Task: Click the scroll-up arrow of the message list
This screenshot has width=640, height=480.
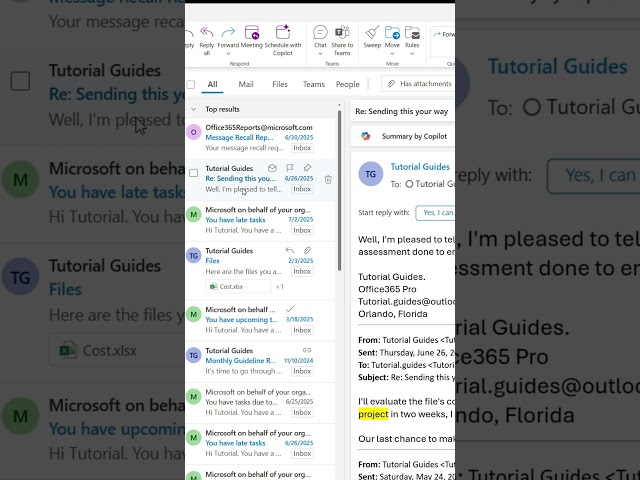Action: (339, 105)
